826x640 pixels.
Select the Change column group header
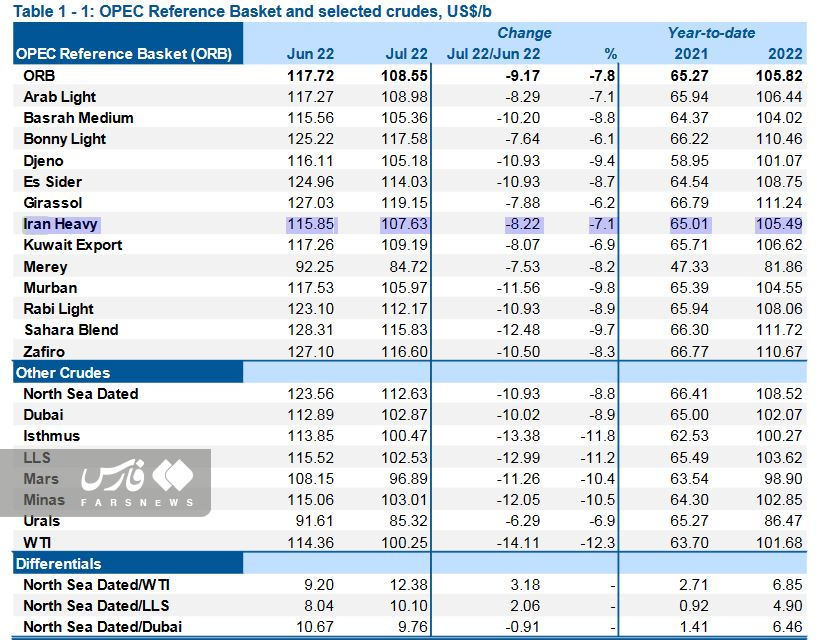524,33
